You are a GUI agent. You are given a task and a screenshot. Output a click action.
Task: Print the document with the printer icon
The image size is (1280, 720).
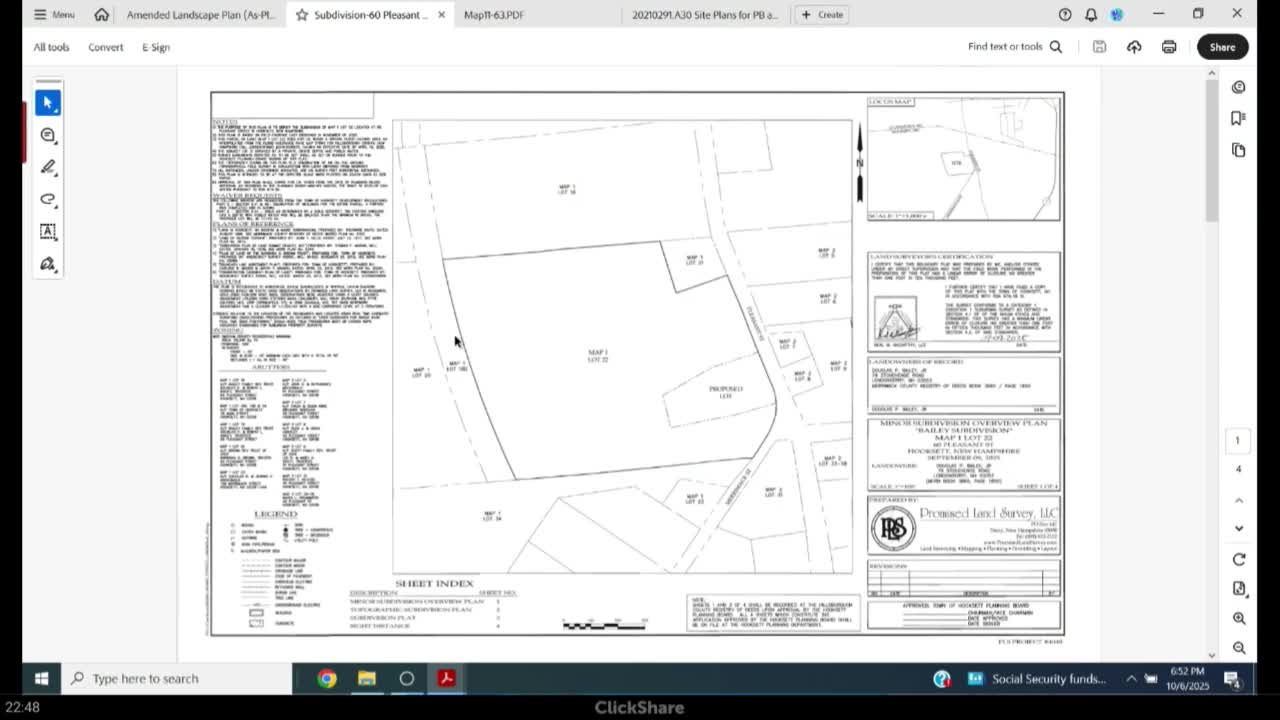pos(1169,47)
